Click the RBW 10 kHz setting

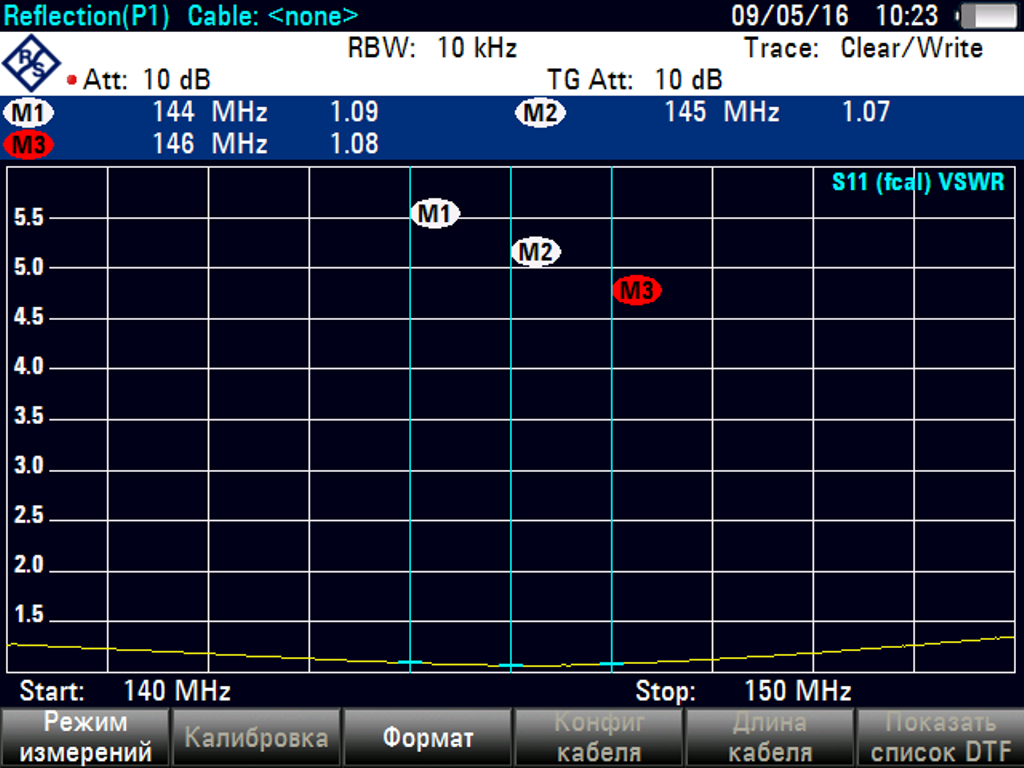click(432, 48)
